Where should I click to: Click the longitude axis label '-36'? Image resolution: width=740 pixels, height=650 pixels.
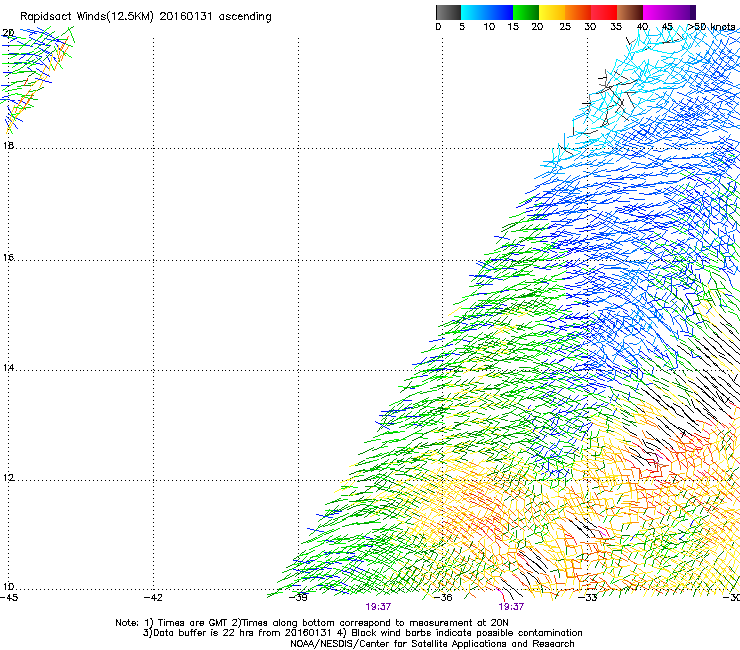[x=443, y=598]
